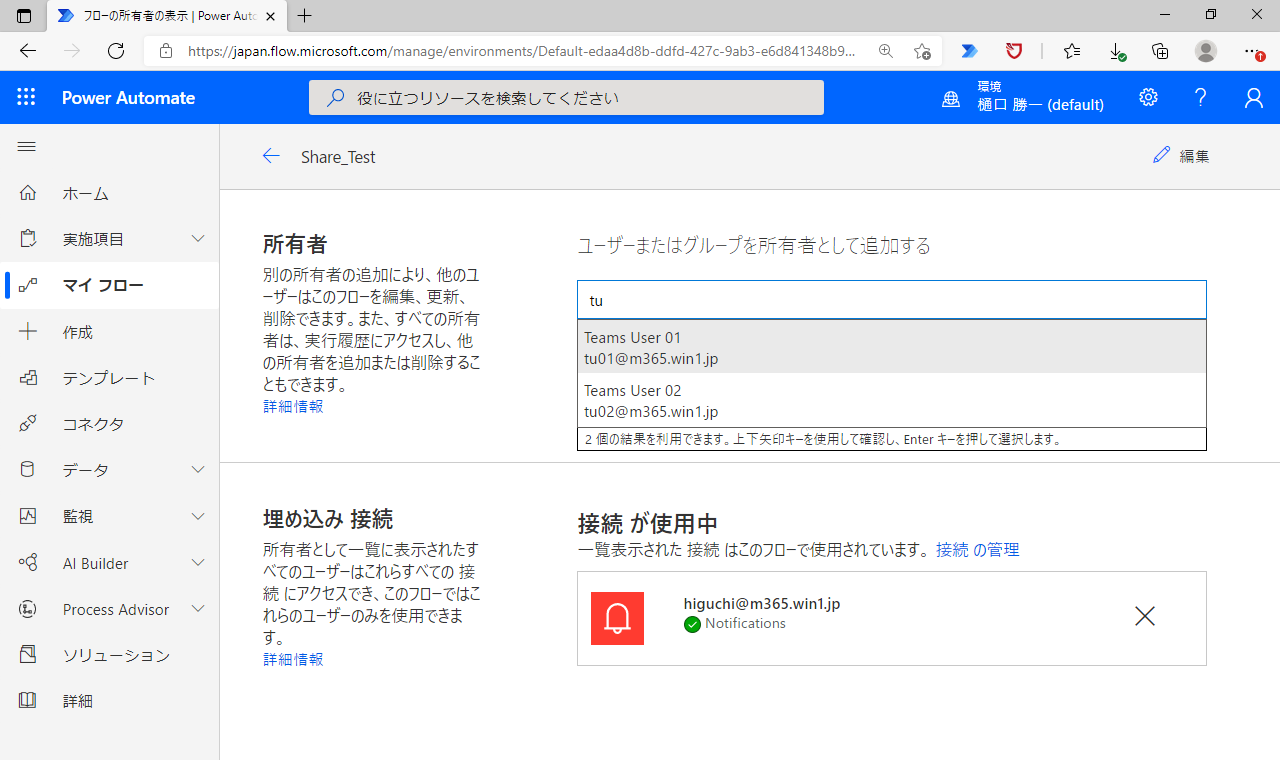Click the Power Automate header title
This screenshot has width=1280, height=760.
click(x=128, y=98)
